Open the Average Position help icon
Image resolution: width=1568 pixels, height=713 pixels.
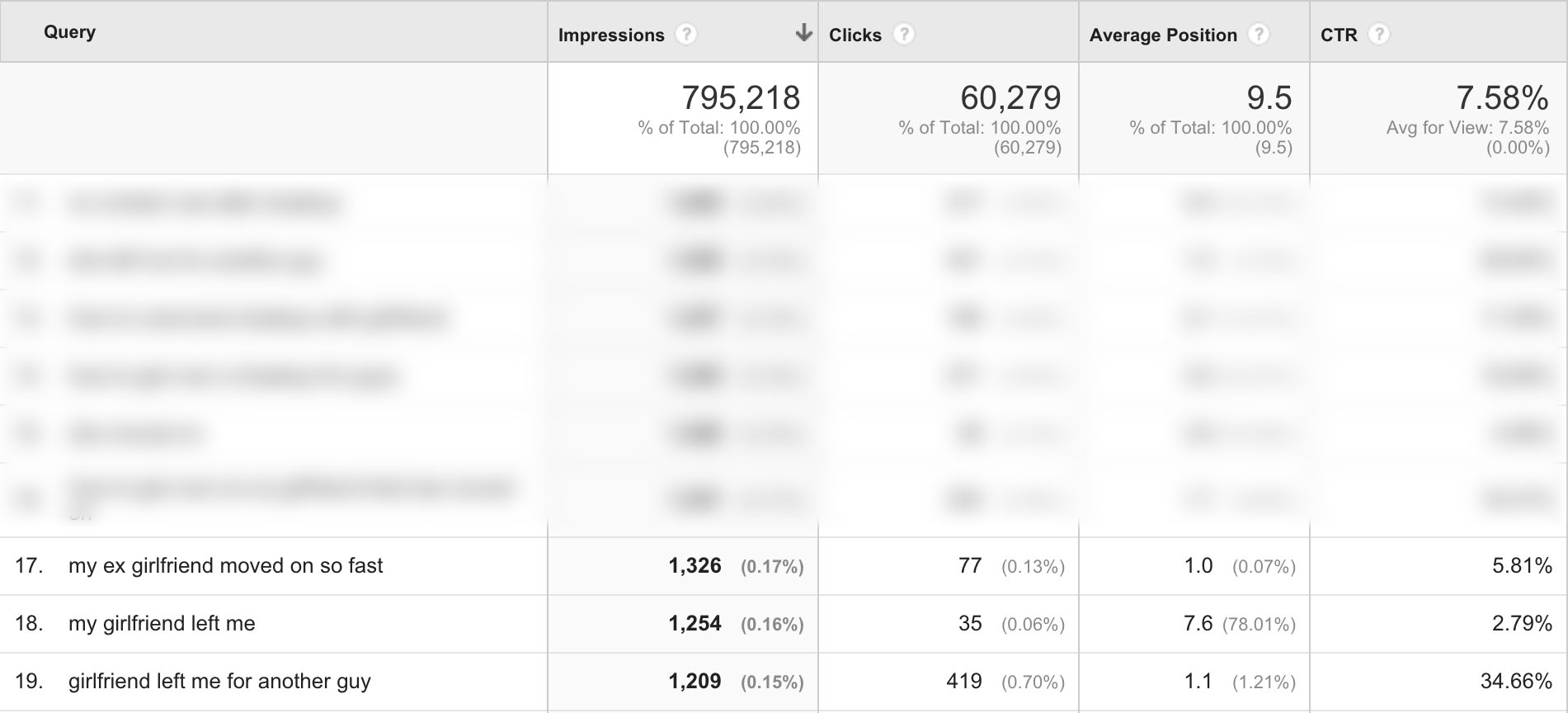[x=1258, y=35]
